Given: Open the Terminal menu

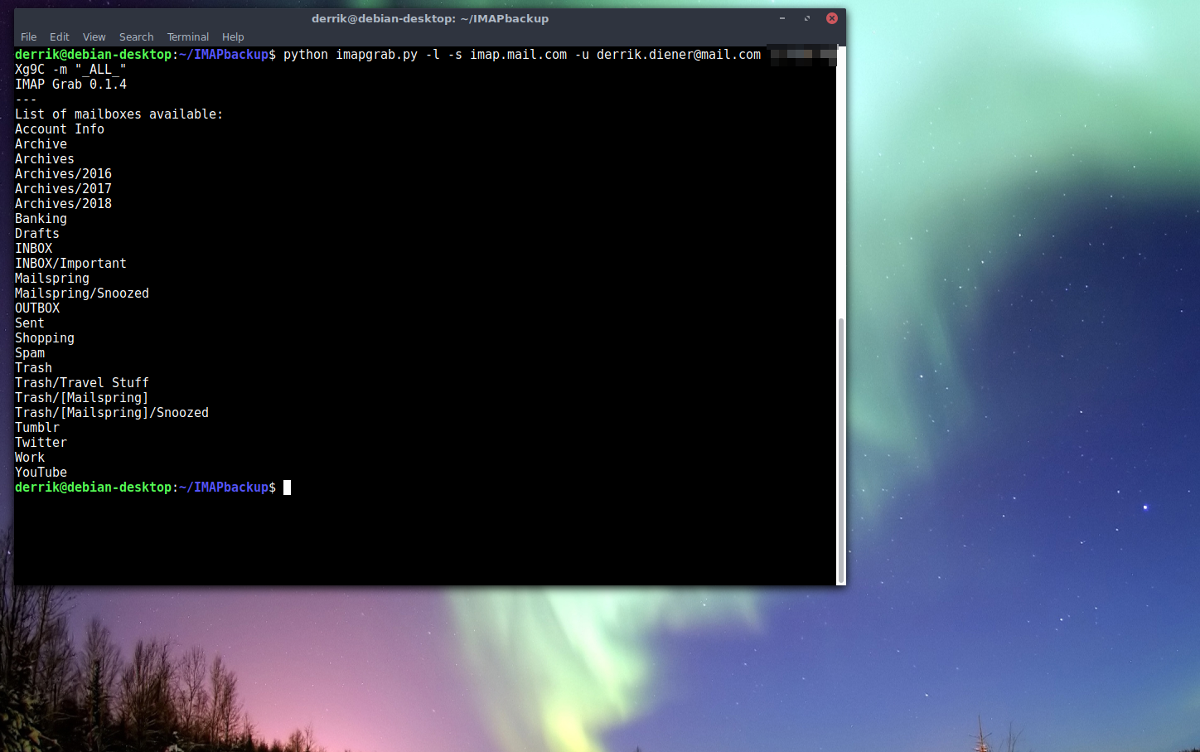Looking at the screenshot, I should tap(187, 36).
